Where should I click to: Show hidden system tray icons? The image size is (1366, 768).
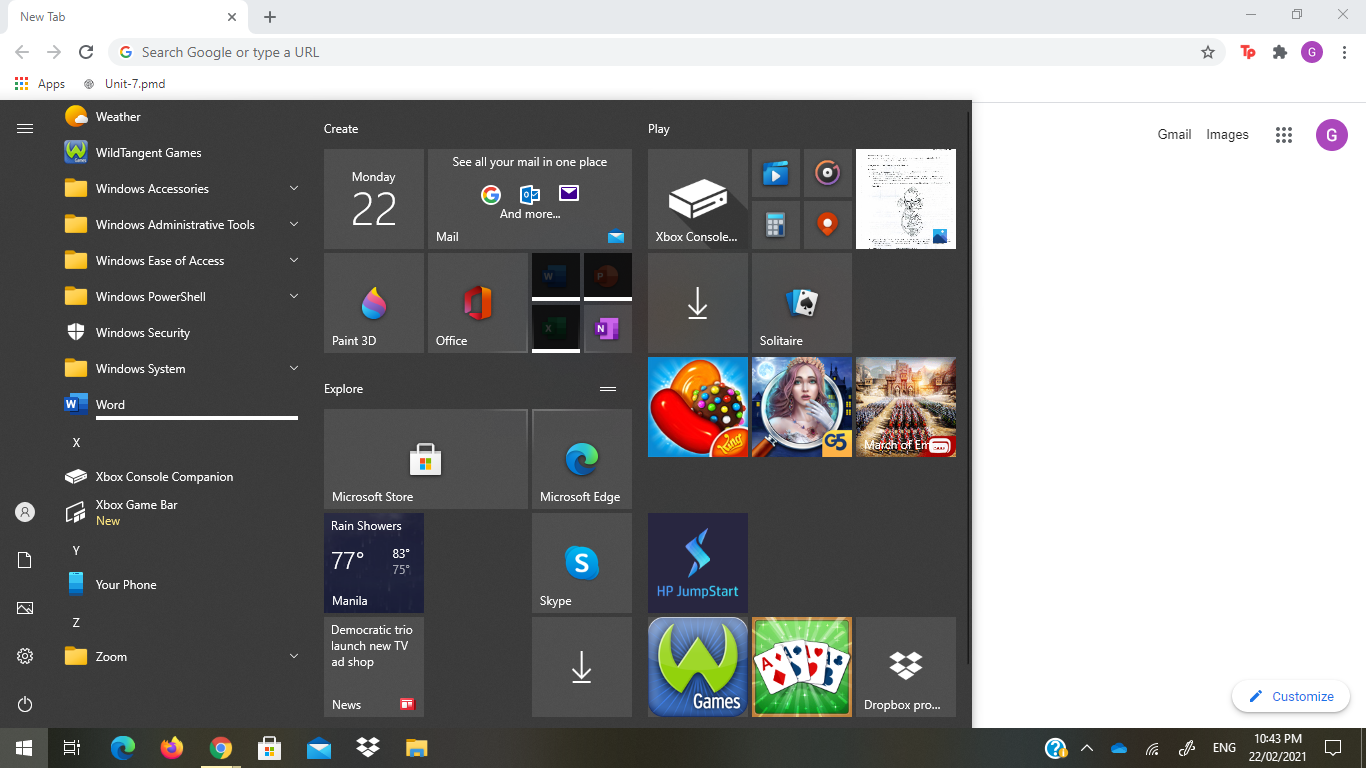(x=1087, y=748)
